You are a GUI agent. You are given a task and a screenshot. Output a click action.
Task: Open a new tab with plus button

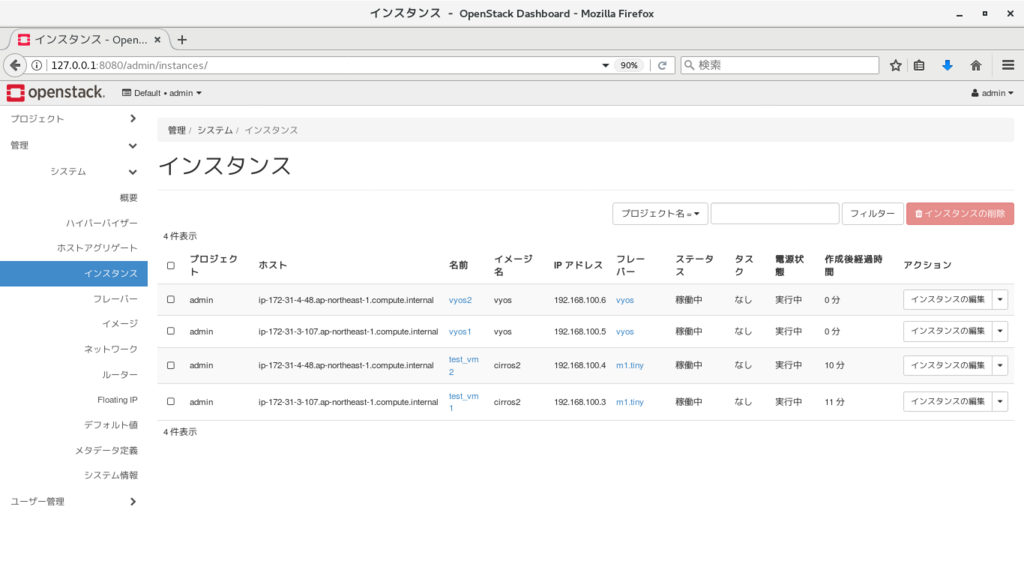pyautogui.click(x=182, y=40)
